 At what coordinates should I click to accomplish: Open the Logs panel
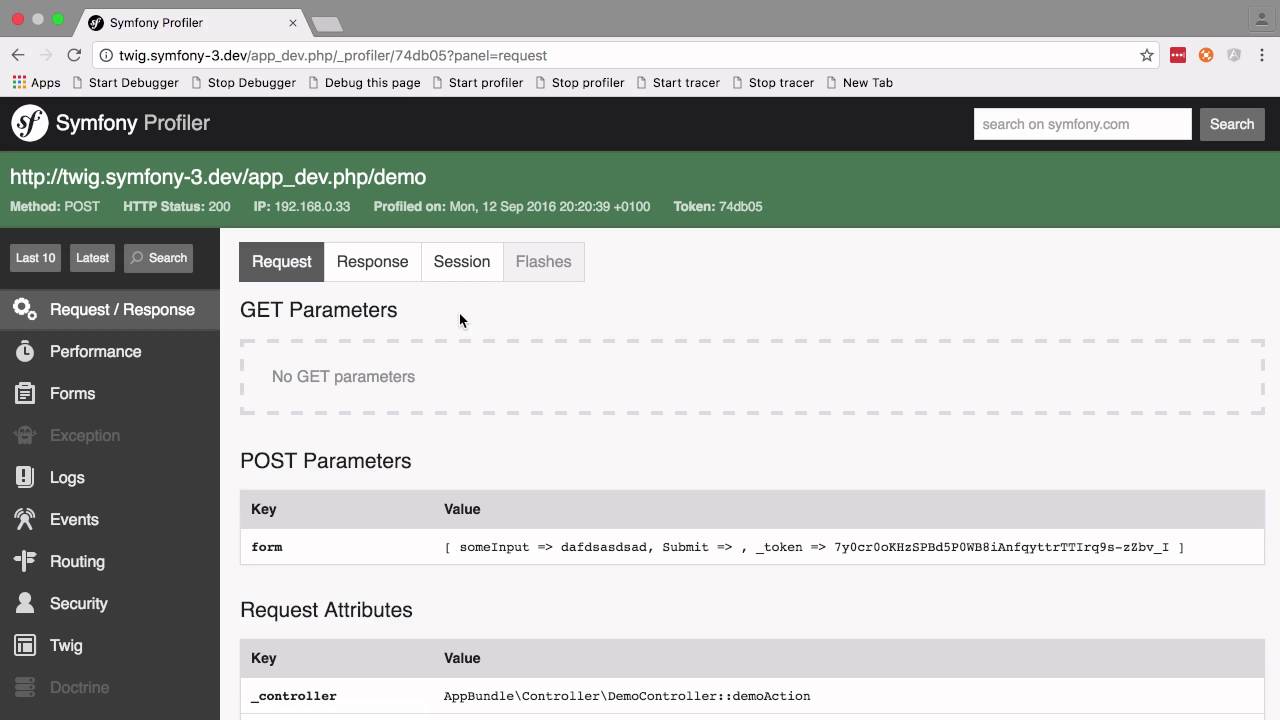[110, 477]
